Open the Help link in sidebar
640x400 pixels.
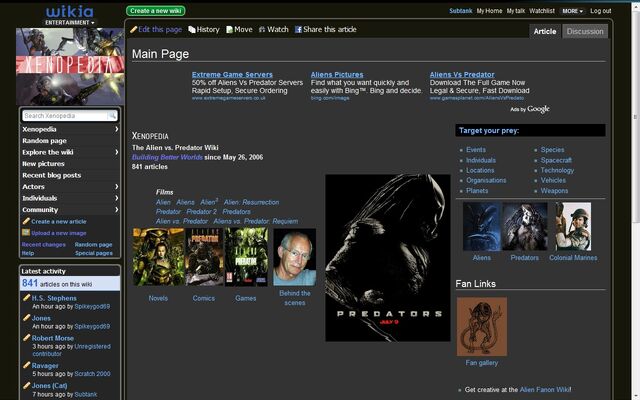pos(28,253)
